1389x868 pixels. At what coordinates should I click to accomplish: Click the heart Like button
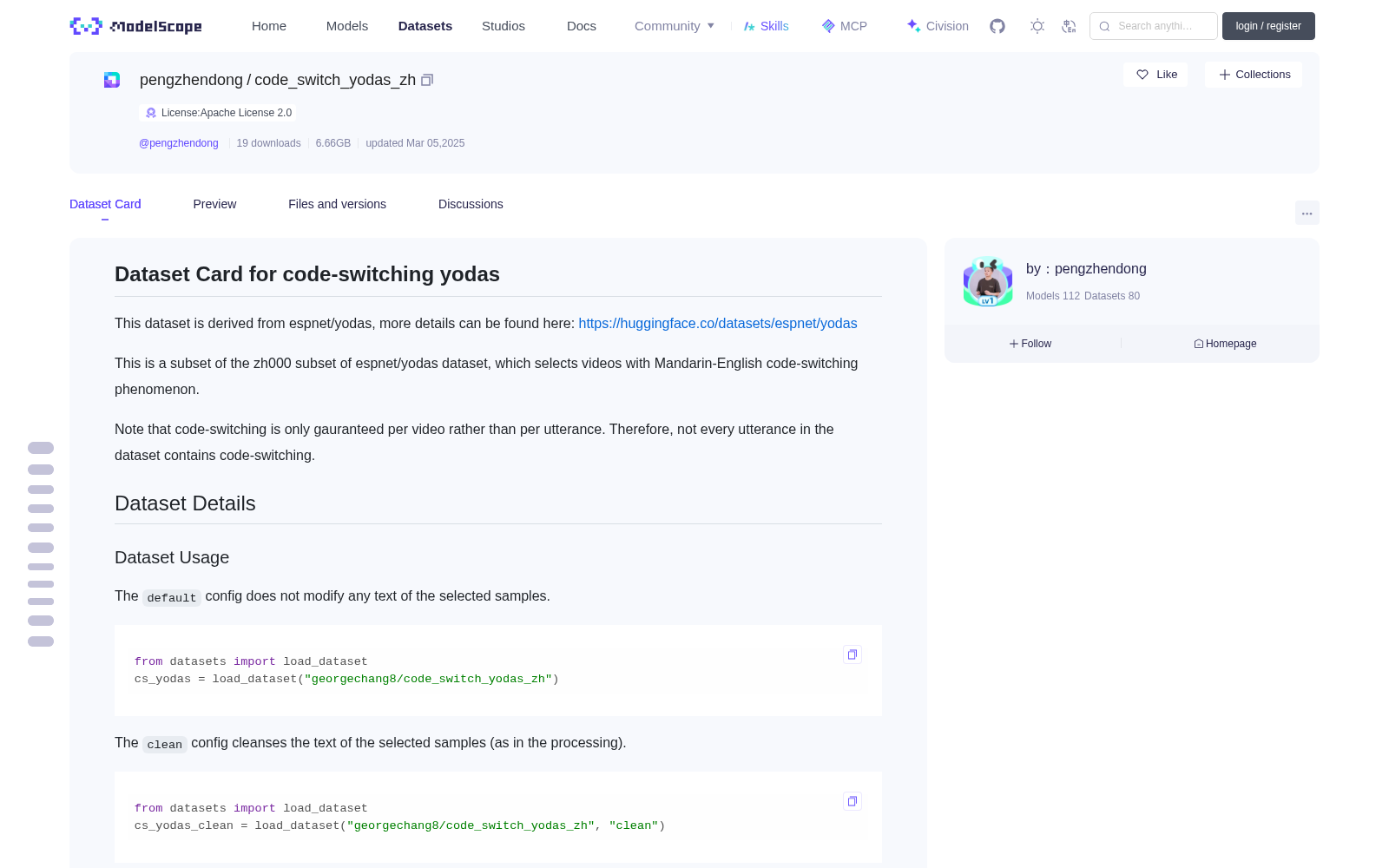point(1155,75)
